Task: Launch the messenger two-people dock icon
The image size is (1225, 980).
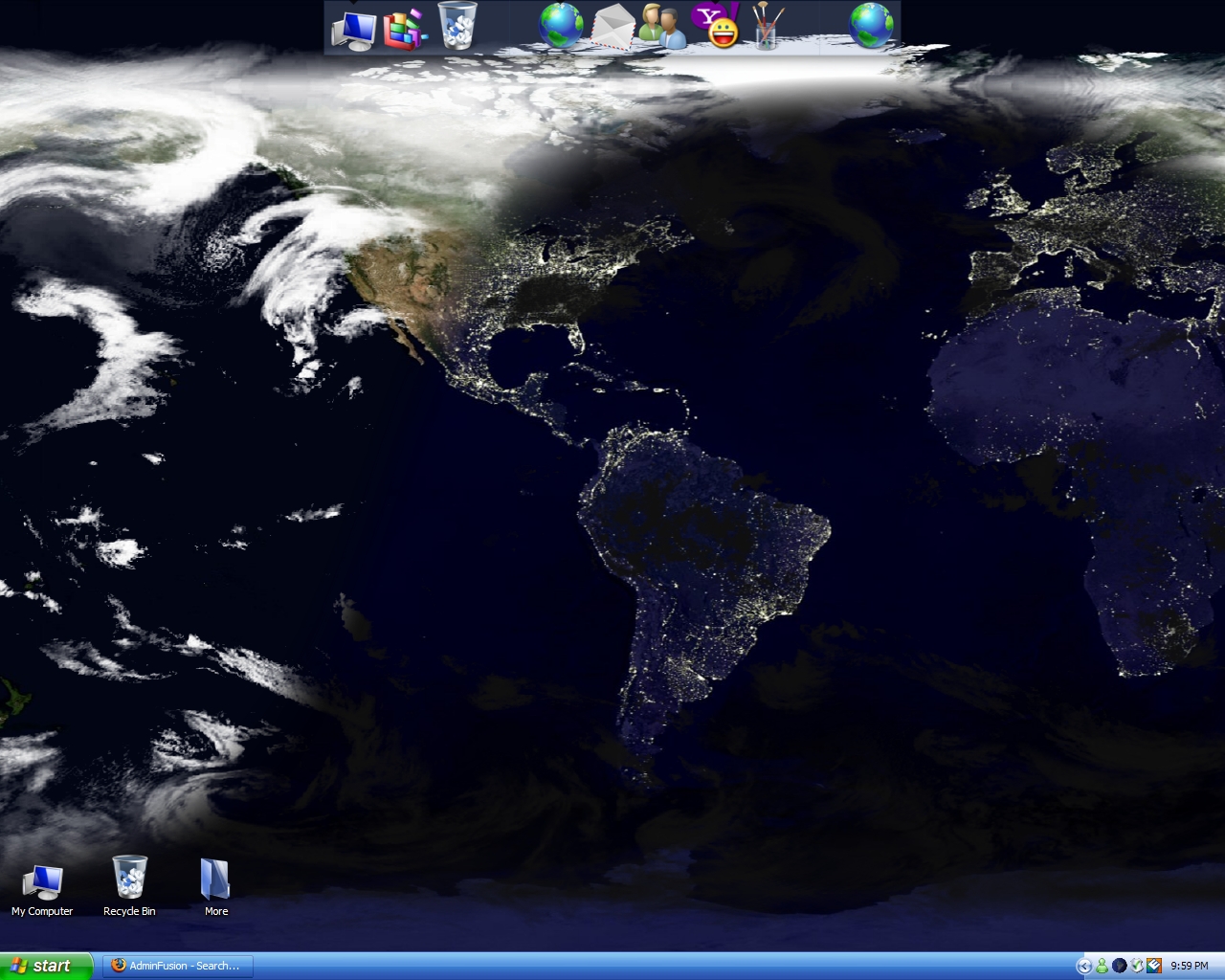Action: (x=663, y=27)
